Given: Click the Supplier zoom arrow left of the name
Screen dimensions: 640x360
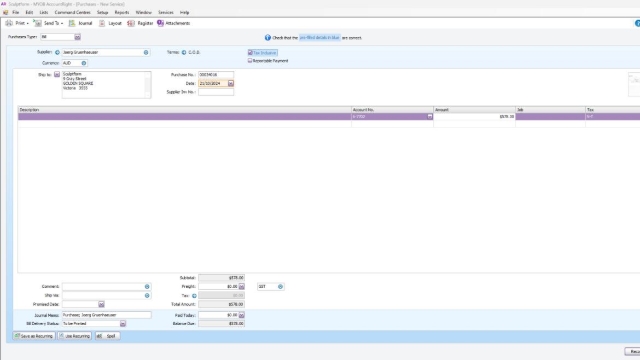Looking at the screenshot, I should pyautogui.click(x=57, y=52).
